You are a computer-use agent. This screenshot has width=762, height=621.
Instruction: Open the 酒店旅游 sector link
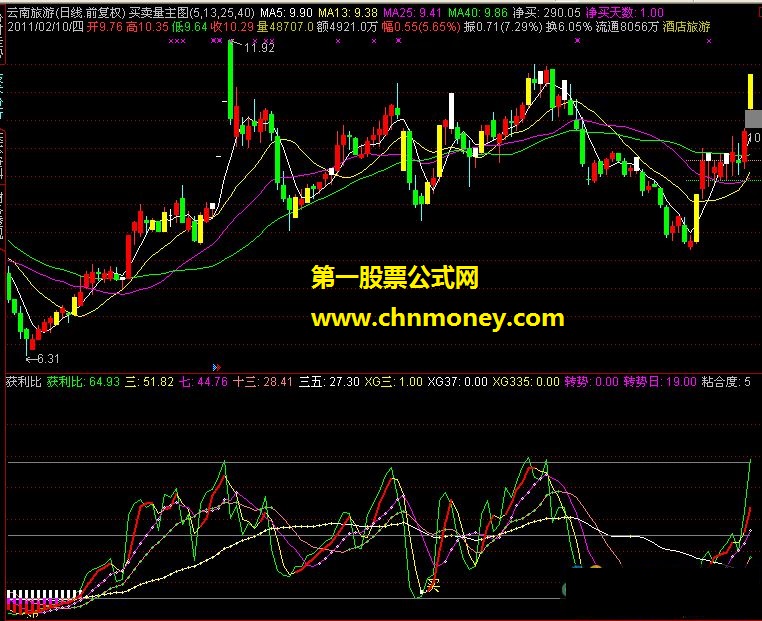click(686, 27)
